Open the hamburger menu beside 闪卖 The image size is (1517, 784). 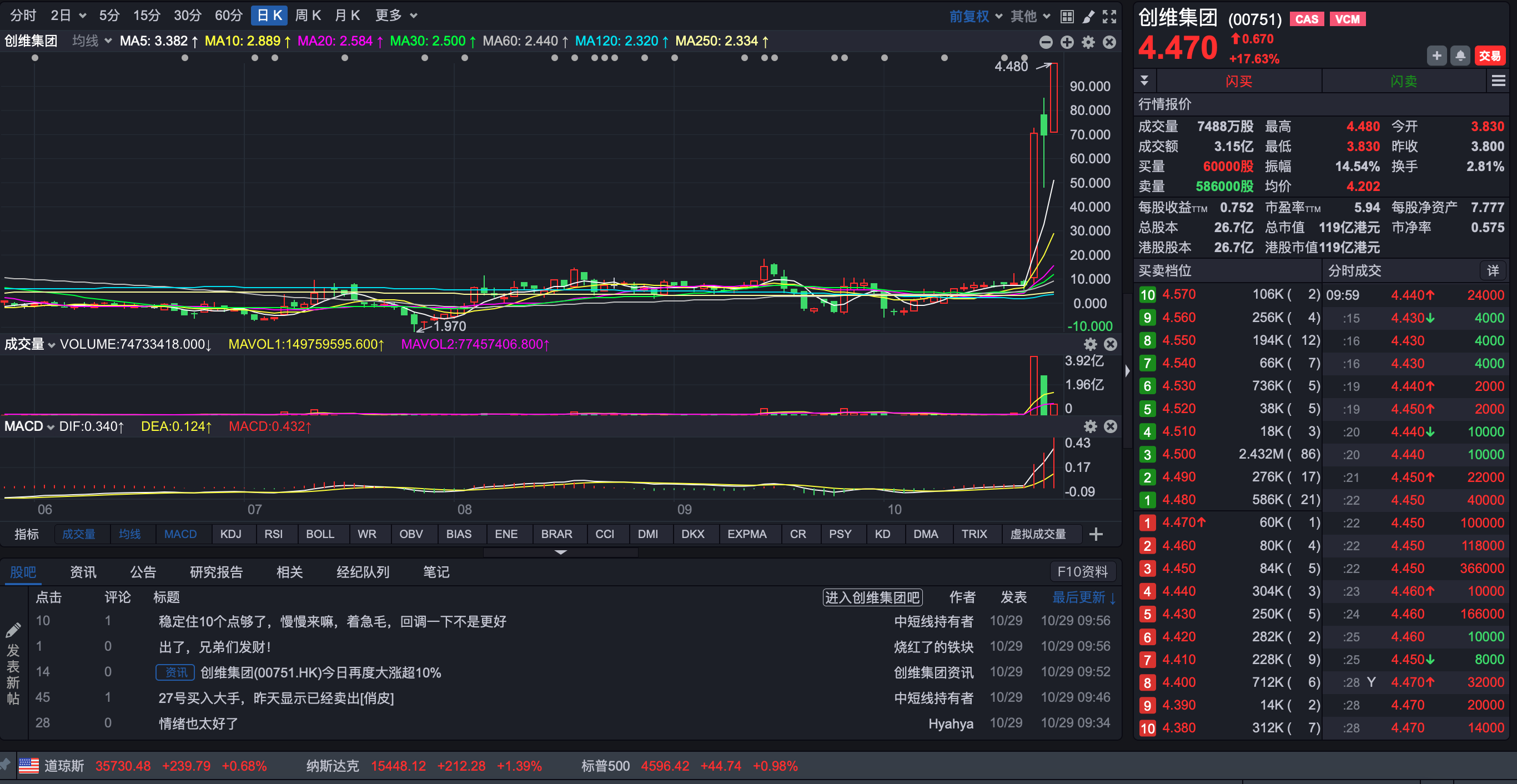1498,81
